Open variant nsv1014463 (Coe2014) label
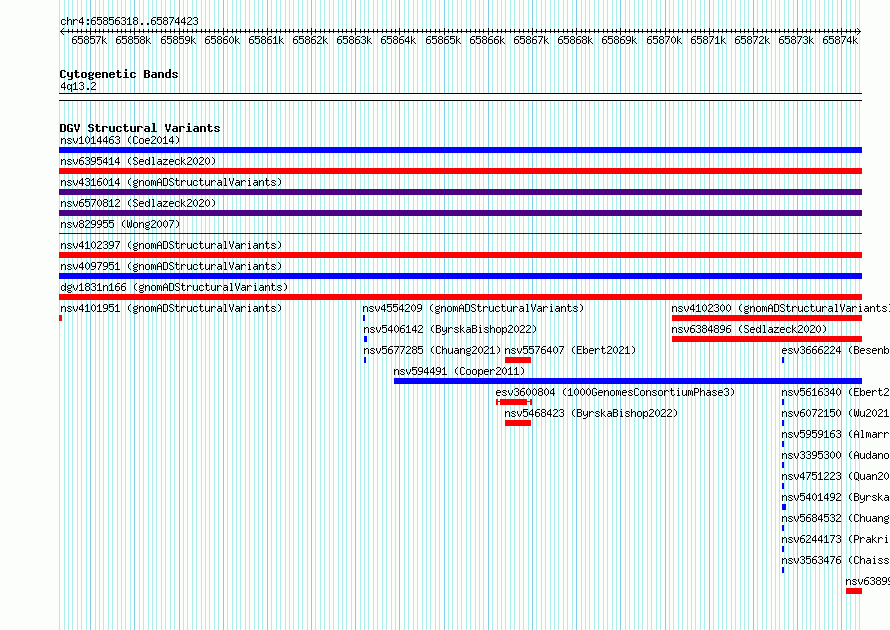Screen dimensions: 890x630 [x=120, y=140]
